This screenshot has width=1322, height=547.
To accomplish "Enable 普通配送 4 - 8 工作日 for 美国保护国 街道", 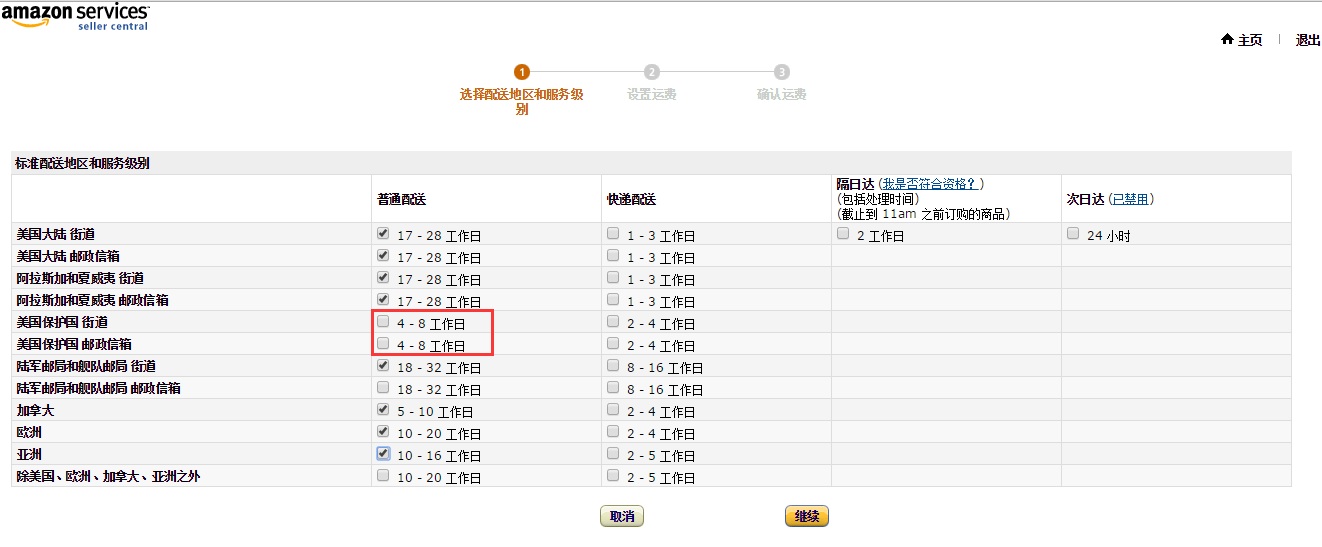I will tap(383, 322).
